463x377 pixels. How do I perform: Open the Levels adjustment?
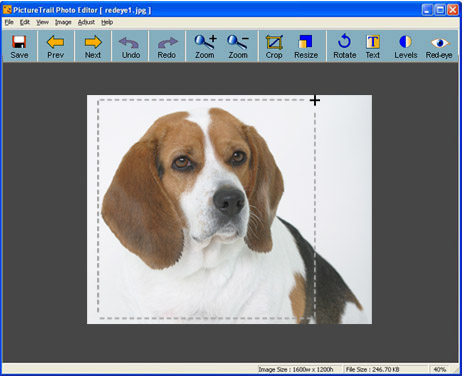406,46
